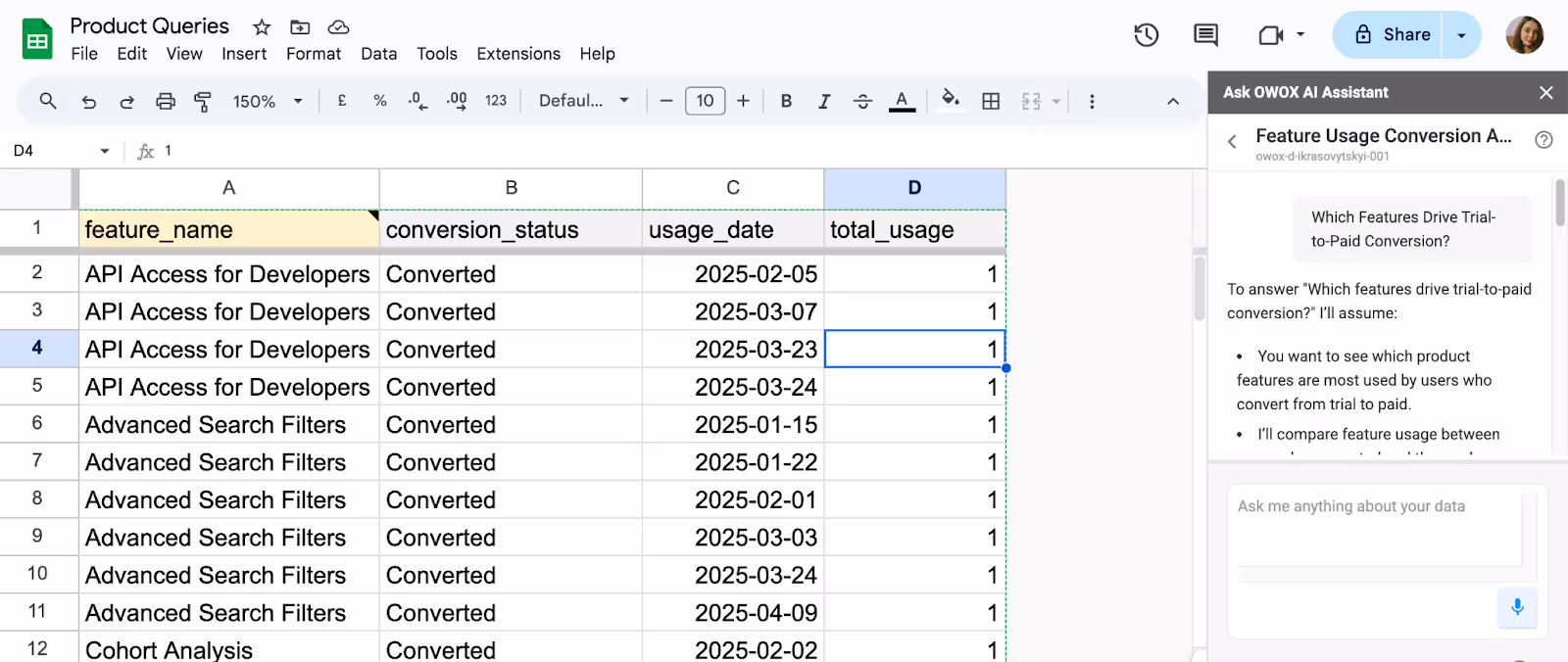Click the merge cells icon
Image resolution: width=1568 pixels, height=662 pixels.
[1031, 101]
